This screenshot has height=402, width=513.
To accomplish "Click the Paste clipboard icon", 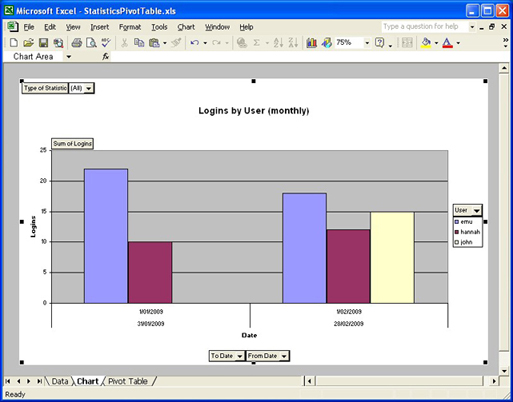I will point(154,43).
